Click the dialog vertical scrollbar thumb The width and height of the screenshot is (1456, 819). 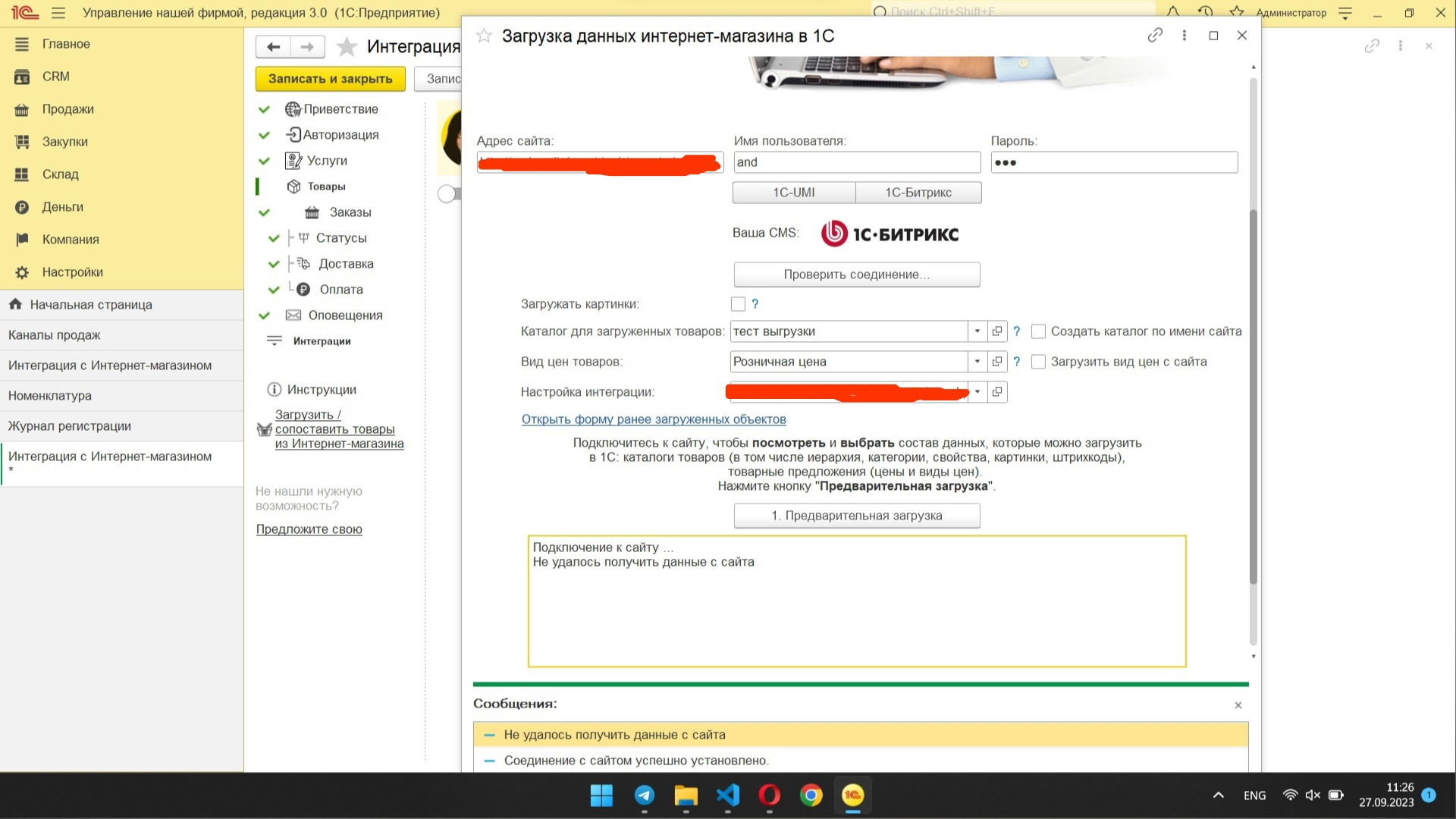(1253, 397)
